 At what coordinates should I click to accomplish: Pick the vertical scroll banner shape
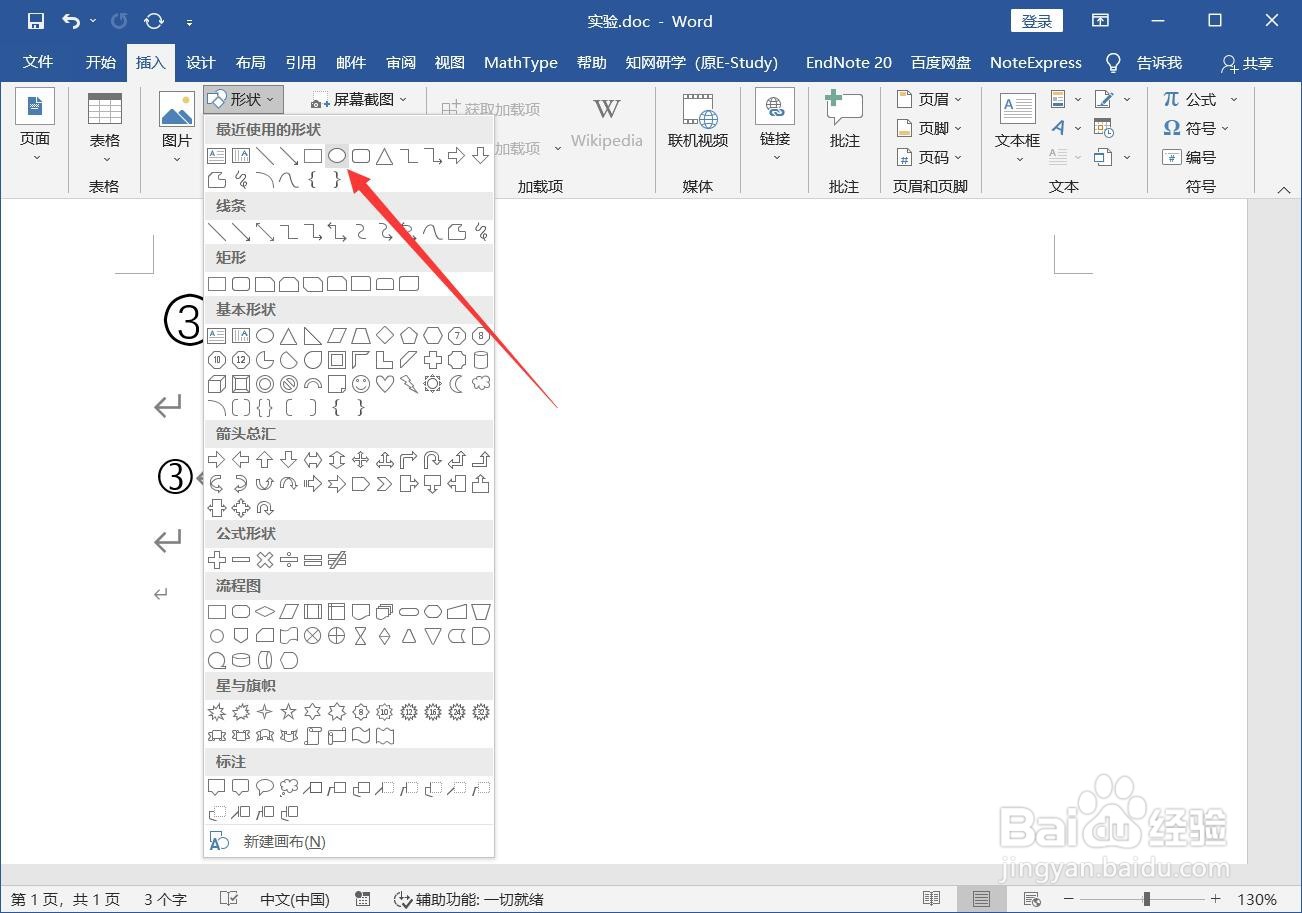coord(313,736)
